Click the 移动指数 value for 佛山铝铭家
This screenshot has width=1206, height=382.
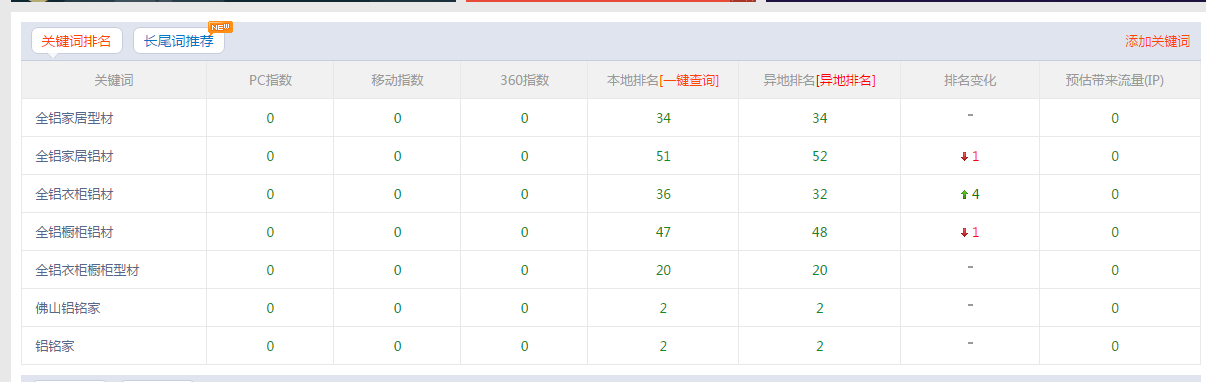pyautogui.click(x=397, y=308)
